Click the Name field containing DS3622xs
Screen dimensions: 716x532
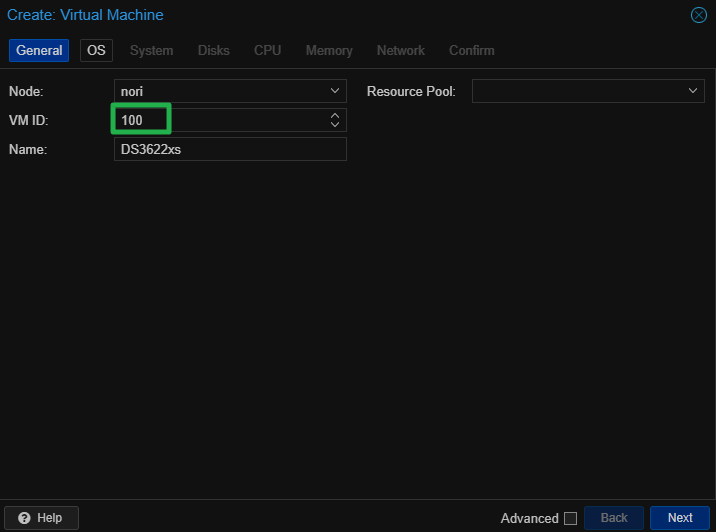[x=230, y=149]
